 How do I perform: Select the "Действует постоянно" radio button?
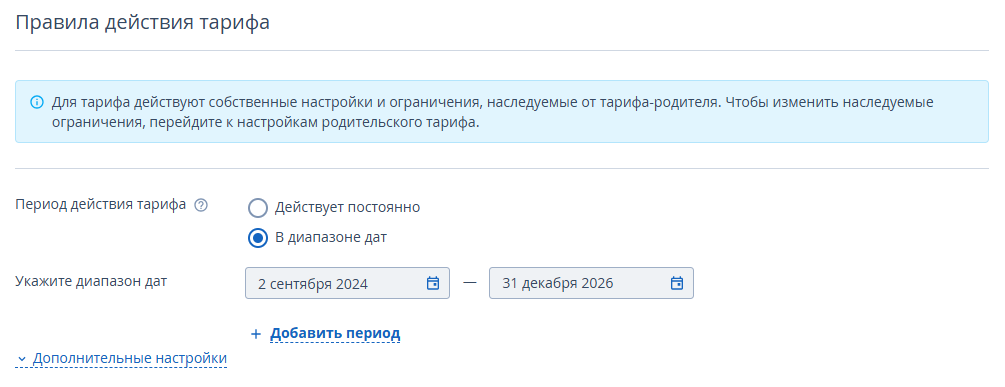(258, 208)
